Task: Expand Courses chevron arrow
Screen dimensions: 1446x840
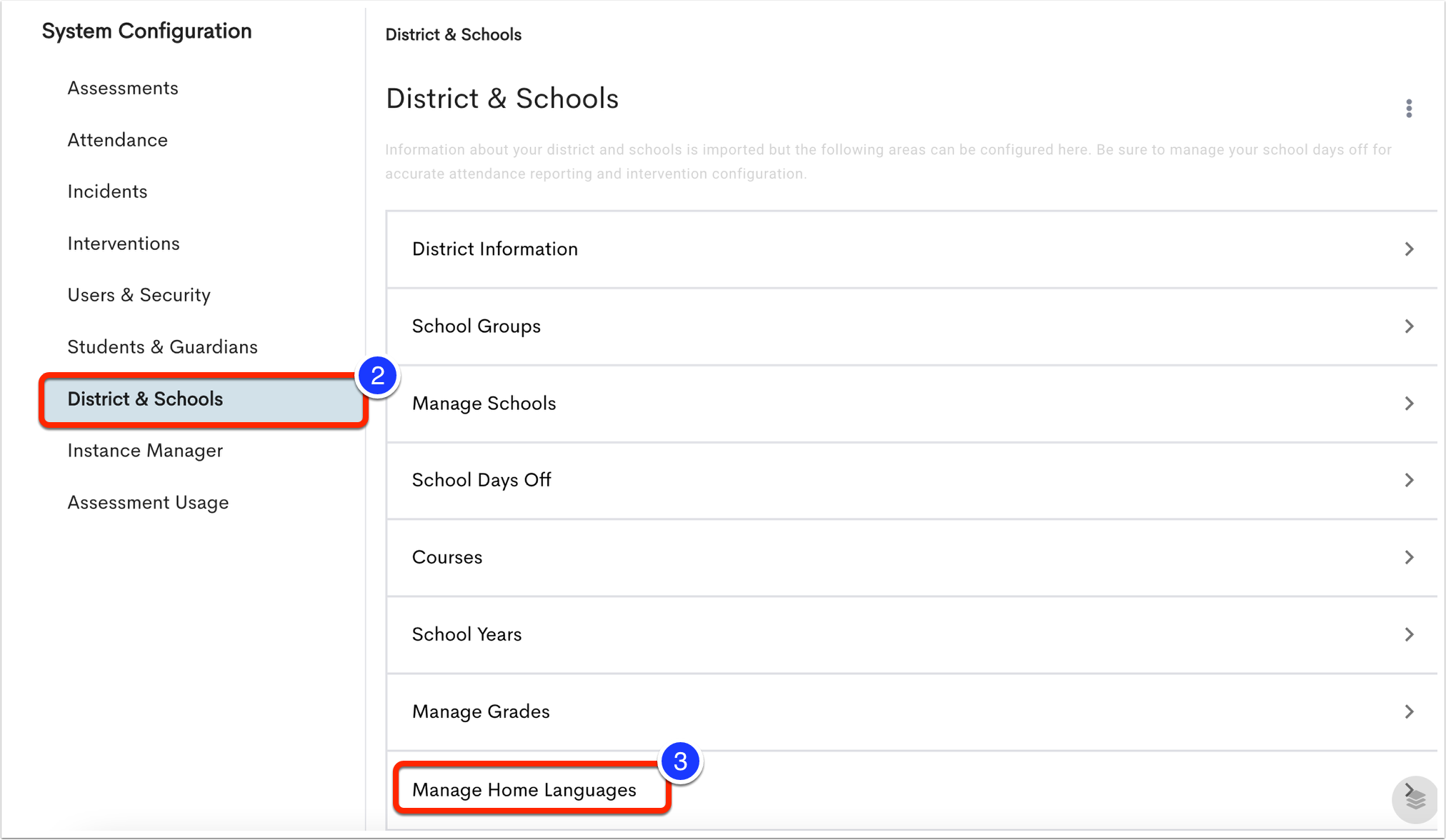Action: [1409, 557]
